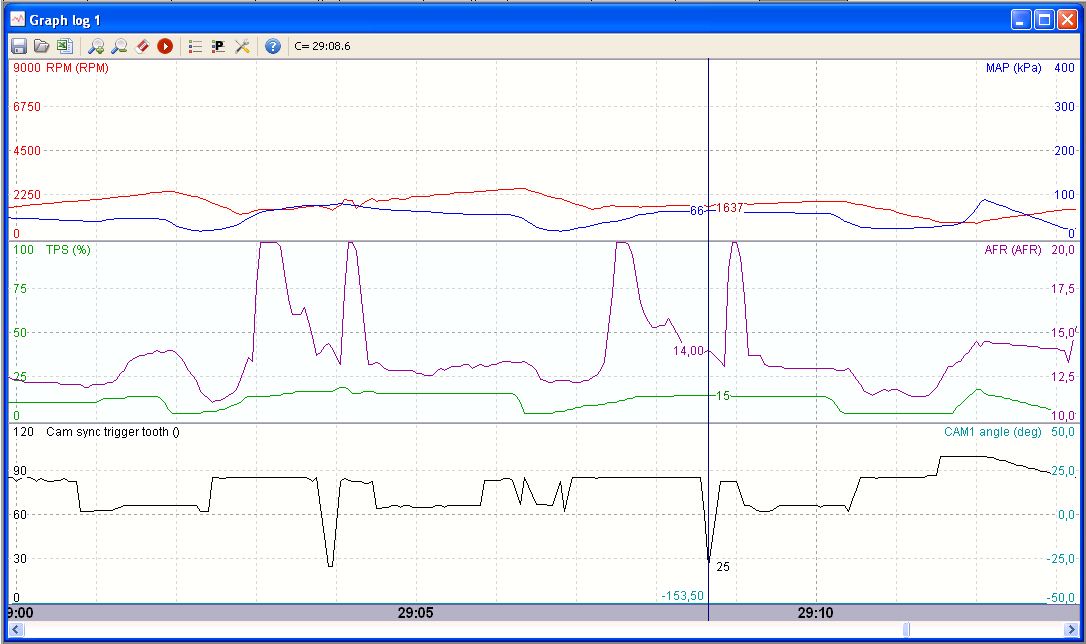The image size is (1086, 644).
Task: Click the horizontal scrollbar thumb
Action: (906, 629)
